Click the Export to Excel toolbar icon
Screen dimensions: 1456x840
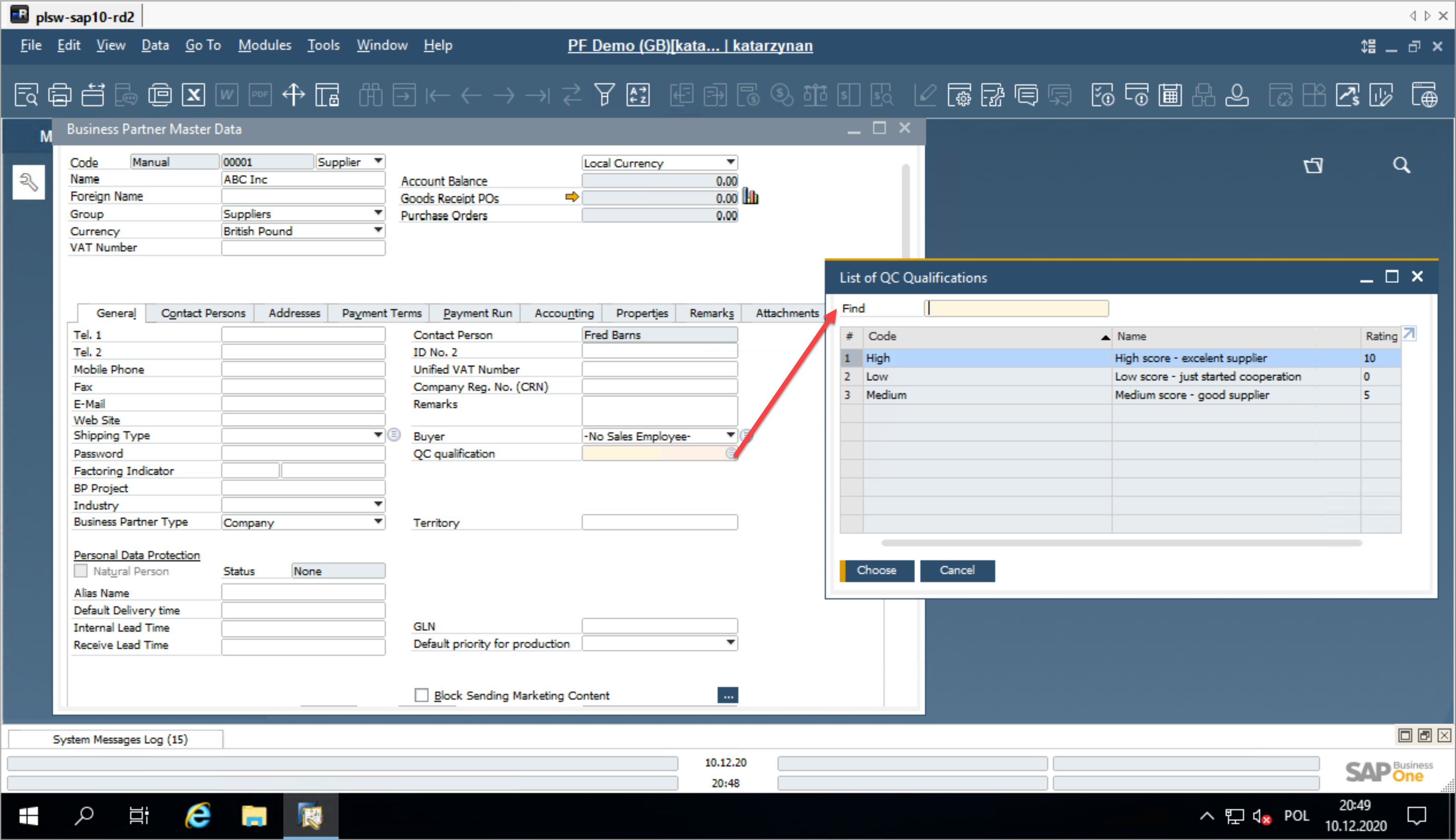tap(193, 94)
